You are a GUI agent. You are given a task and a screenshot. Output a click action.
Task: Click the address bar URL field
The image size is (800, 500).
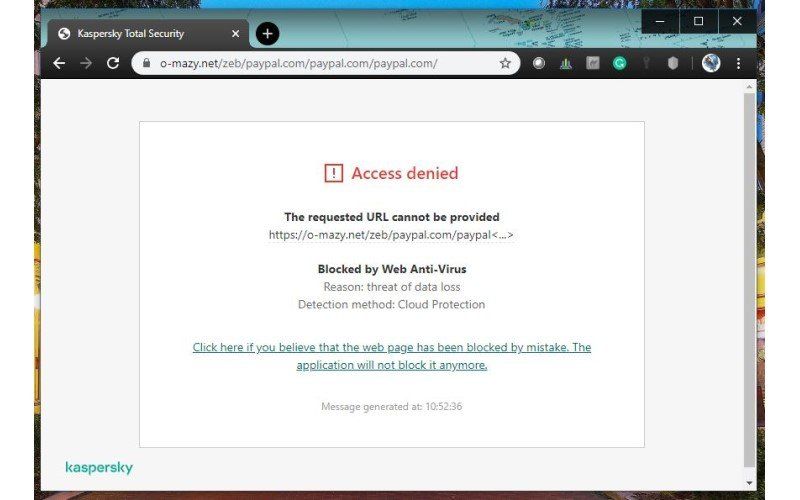coord(326,63)
